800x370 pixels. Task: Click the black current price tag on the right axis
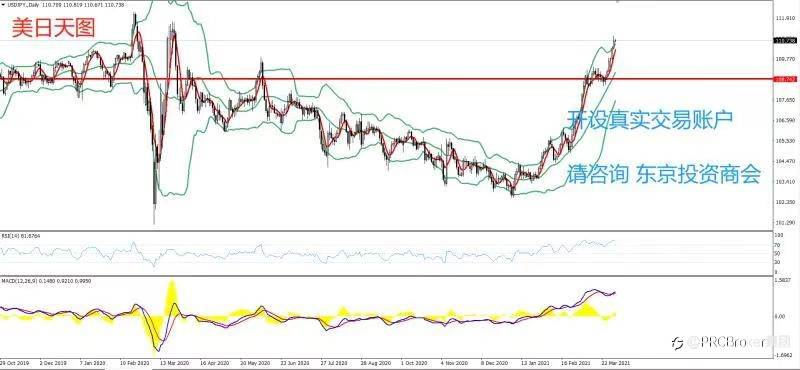(x=785, y=40)
